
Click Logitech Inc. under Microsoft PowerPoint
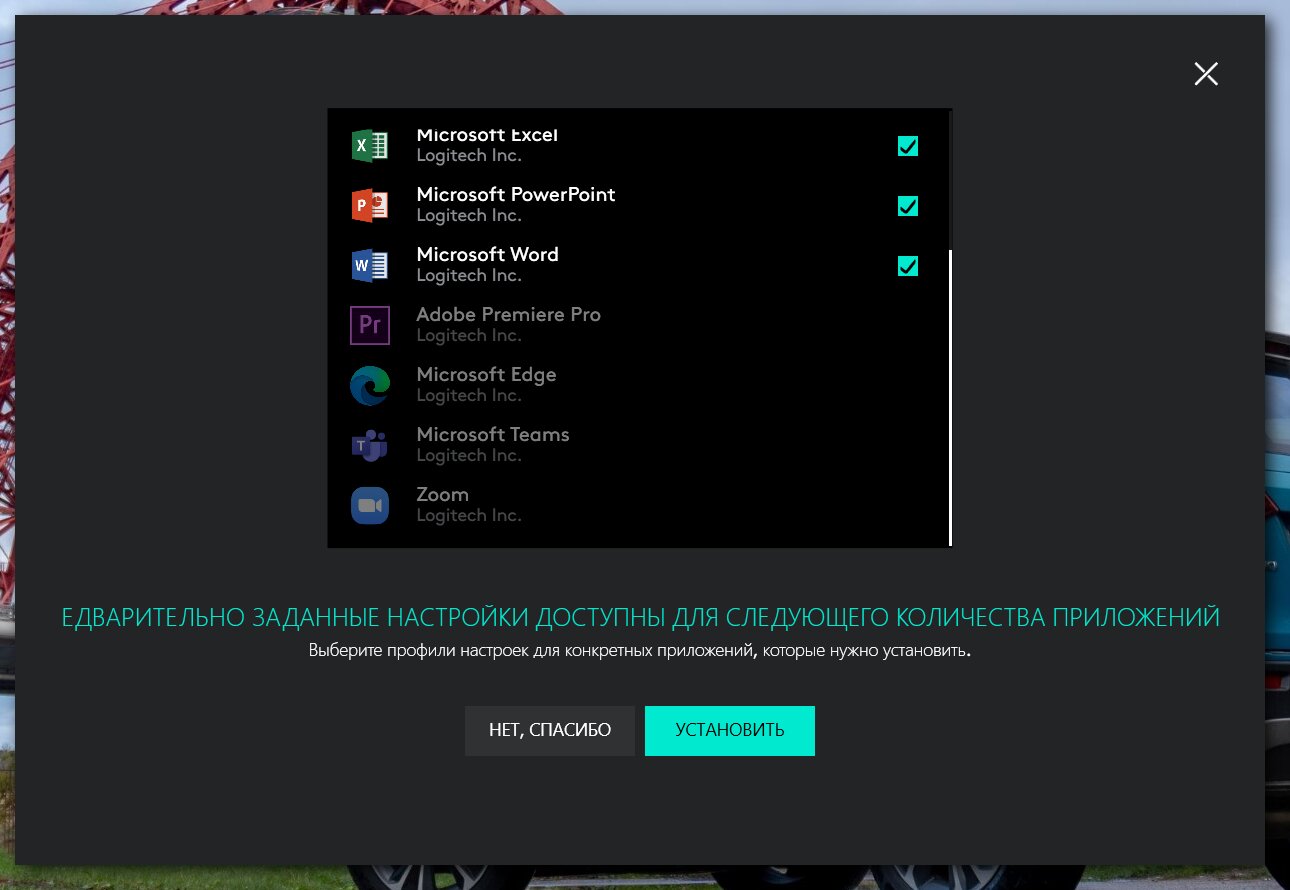click(469, 216)
